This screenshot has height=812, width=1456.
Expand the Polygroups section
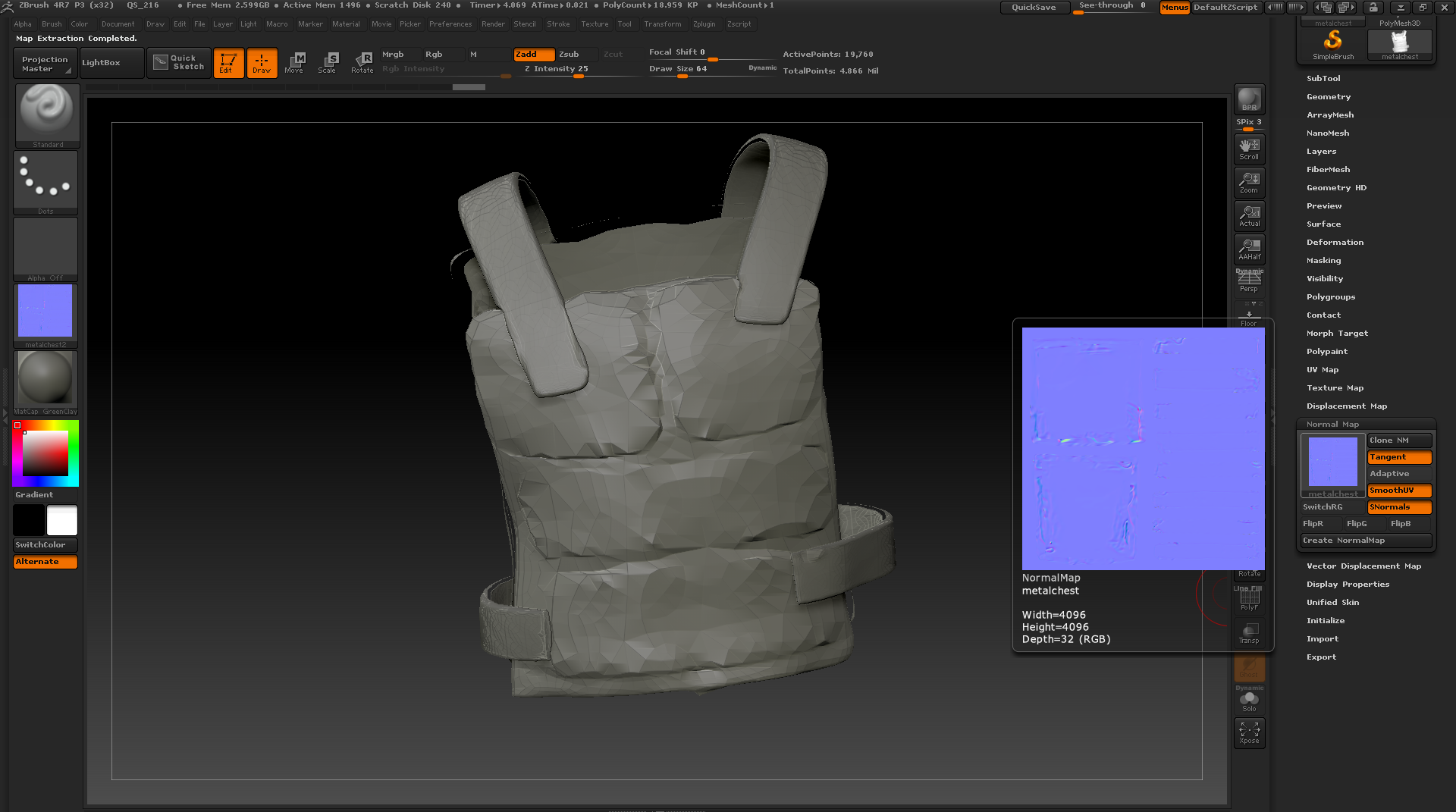pyautogui.click(x=1331, y=297)
